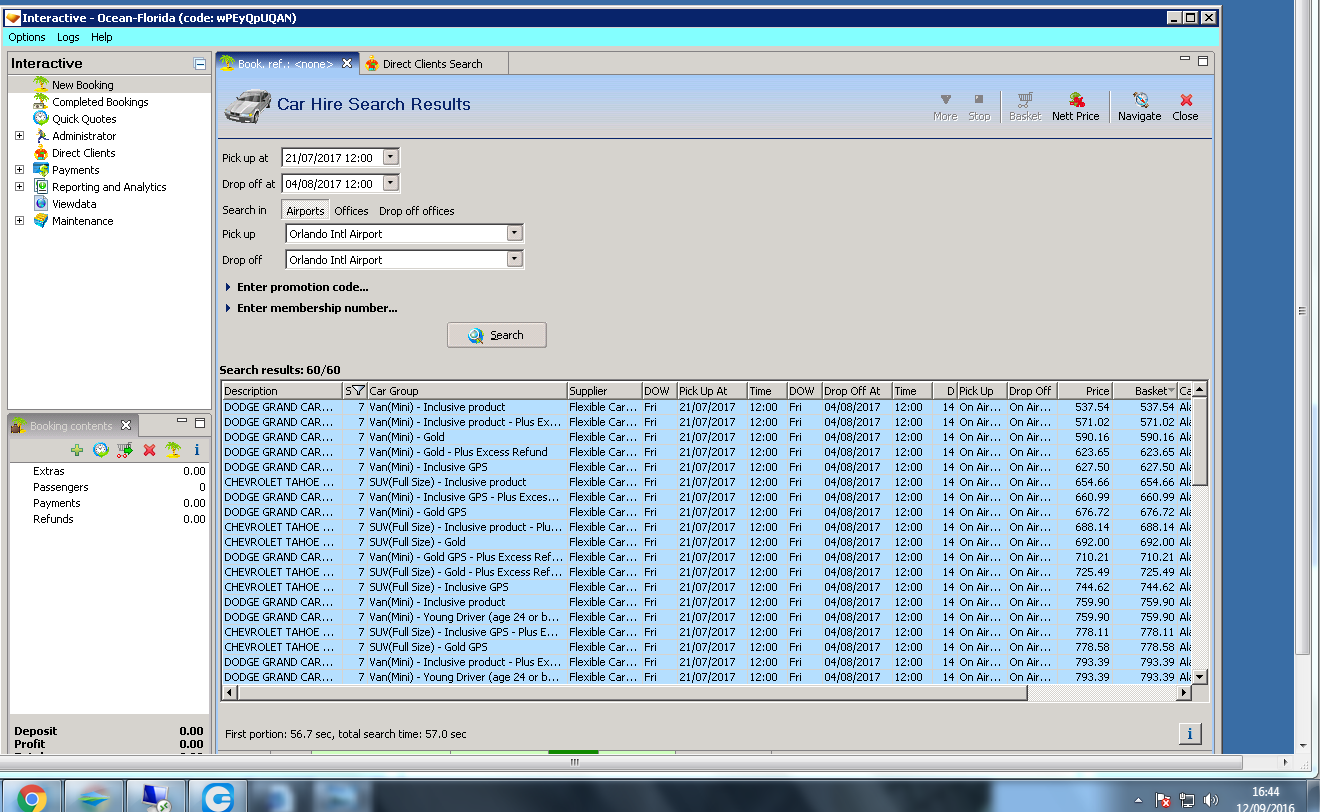This screenshot has width=1320, height=812.
Task: Click the network icon in system tray
Action: [1187, 800]
